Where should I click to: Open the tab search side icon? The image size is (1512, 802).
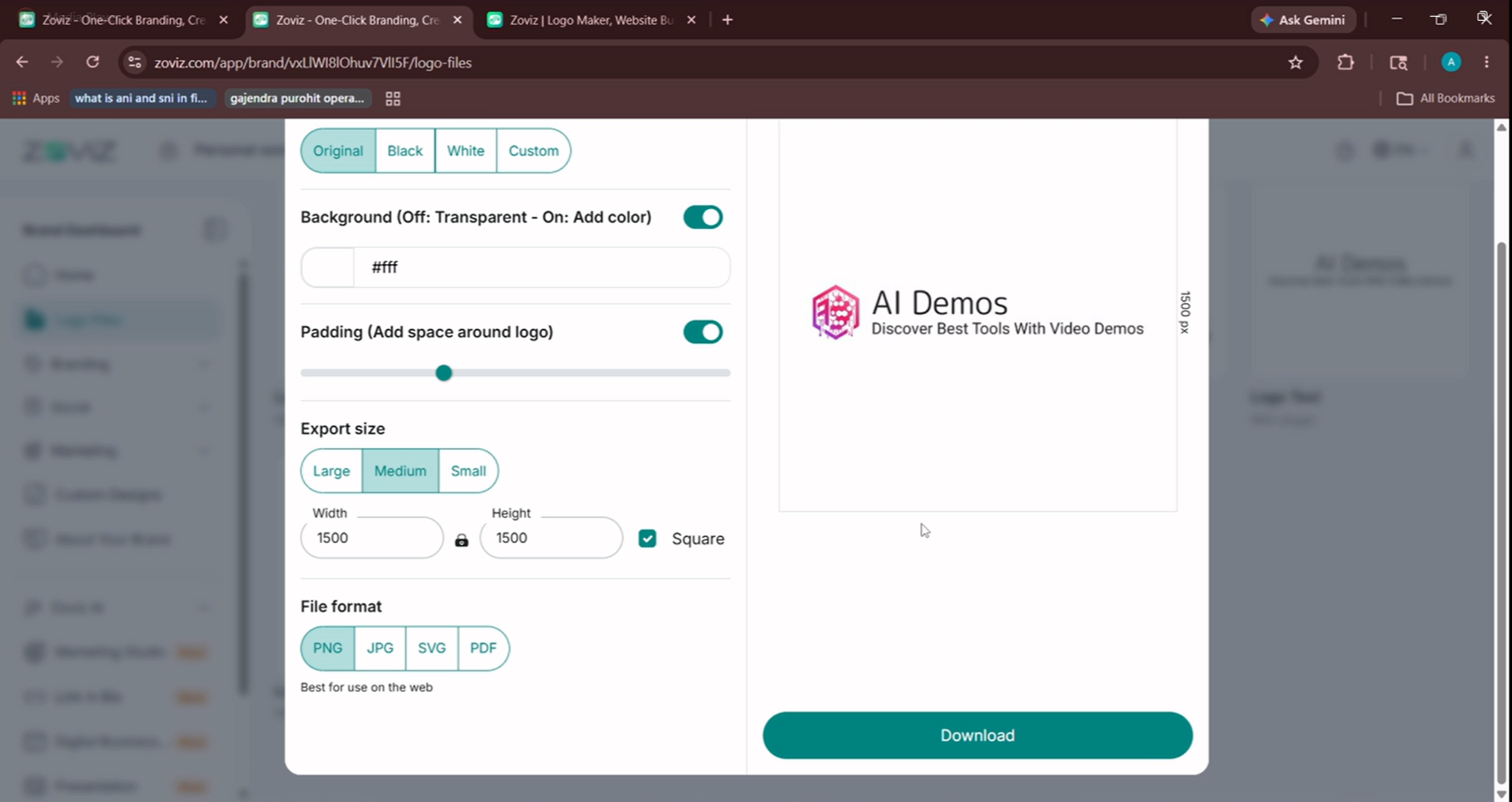pyautogui.click(x=1399, y=62)
